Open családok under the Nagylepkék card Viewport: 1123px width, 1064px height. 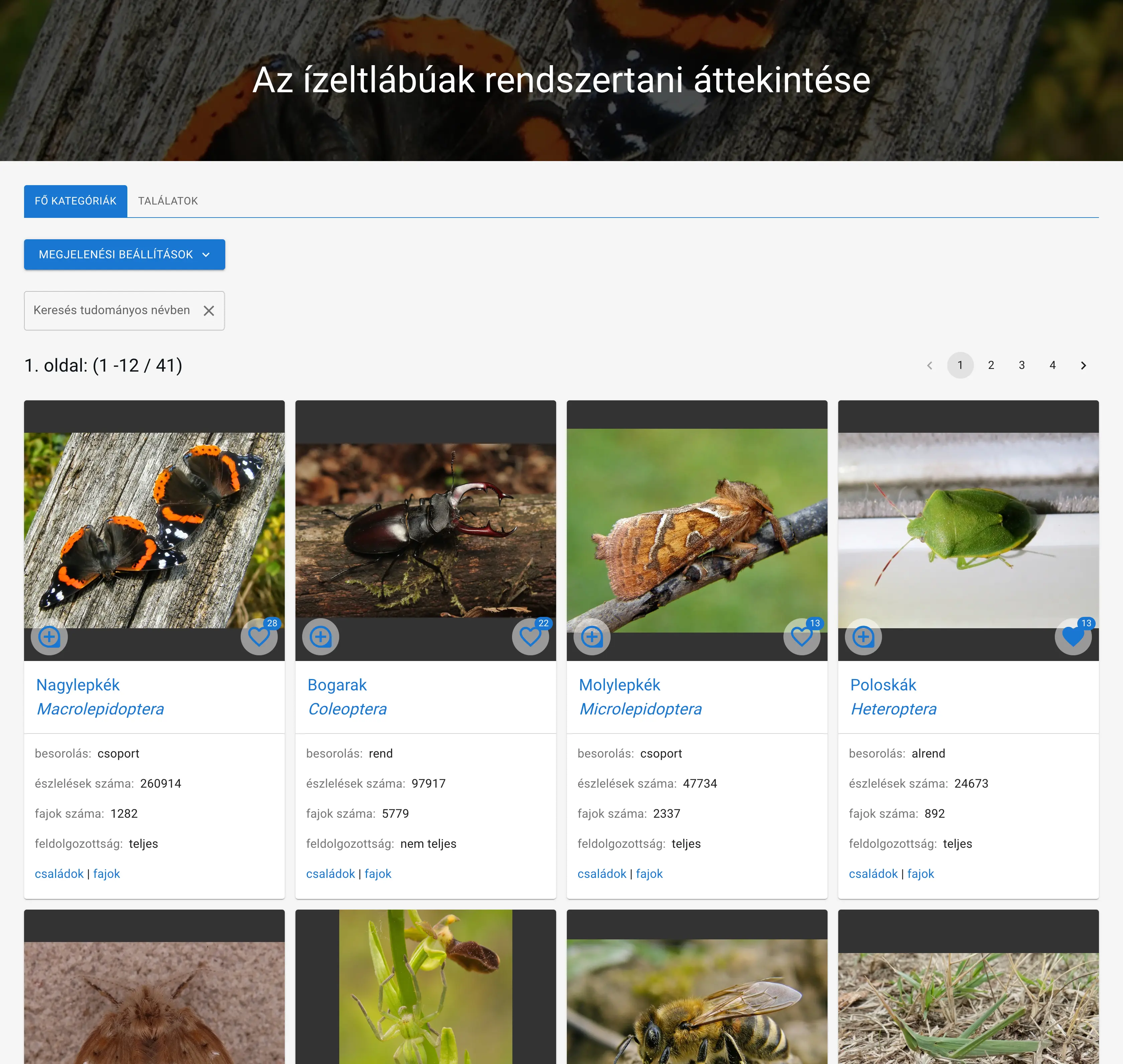(x=58, y=874)
